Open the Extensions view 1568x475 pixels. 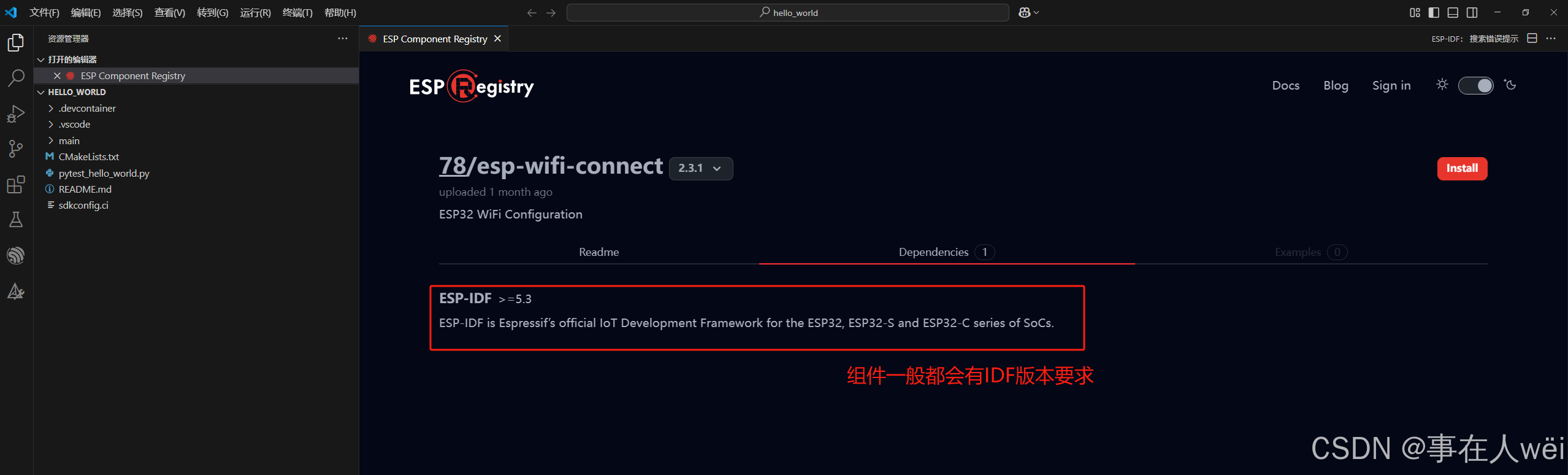16,184
